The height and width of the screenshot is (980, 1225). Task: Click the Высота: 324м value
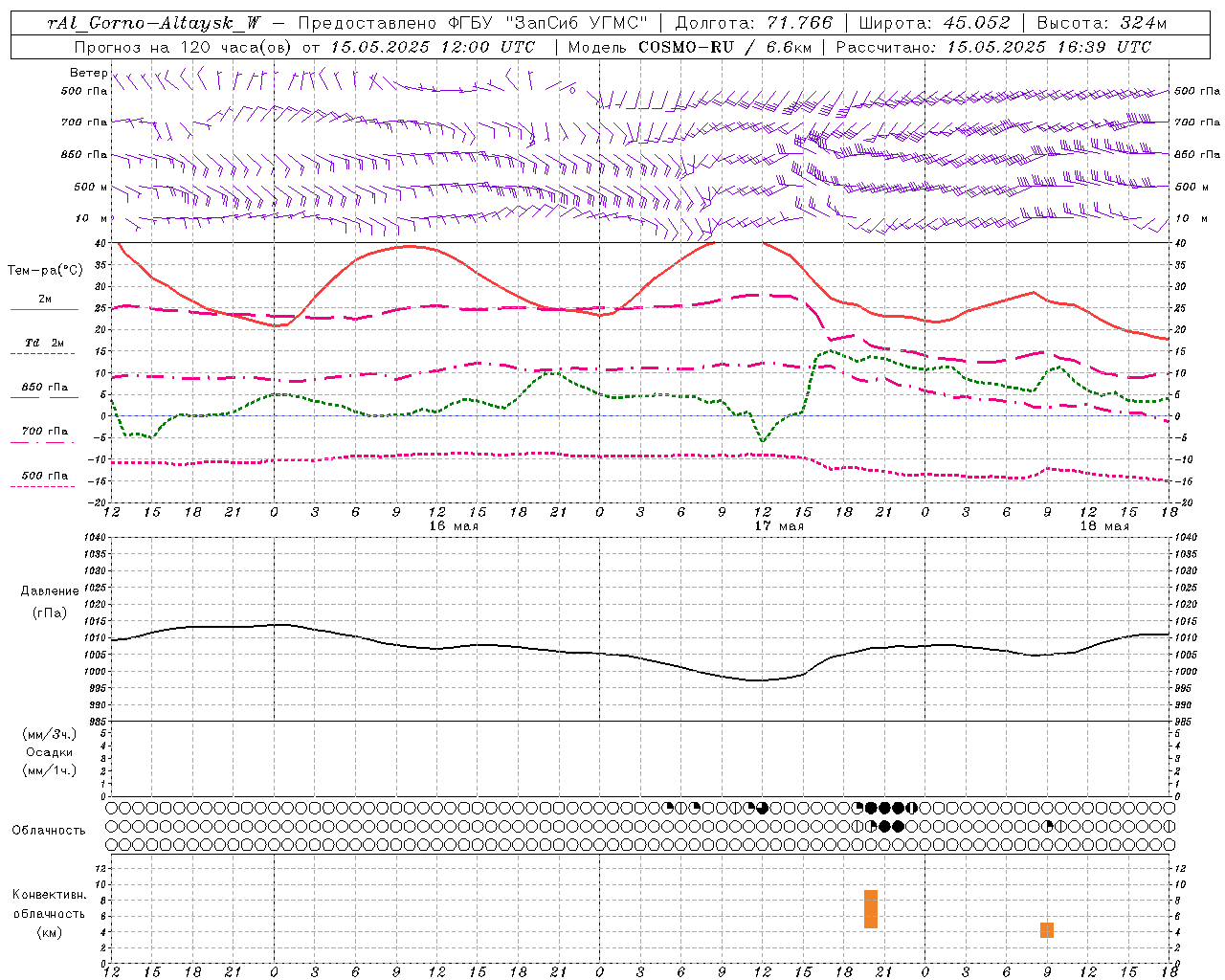(1102, 23)
